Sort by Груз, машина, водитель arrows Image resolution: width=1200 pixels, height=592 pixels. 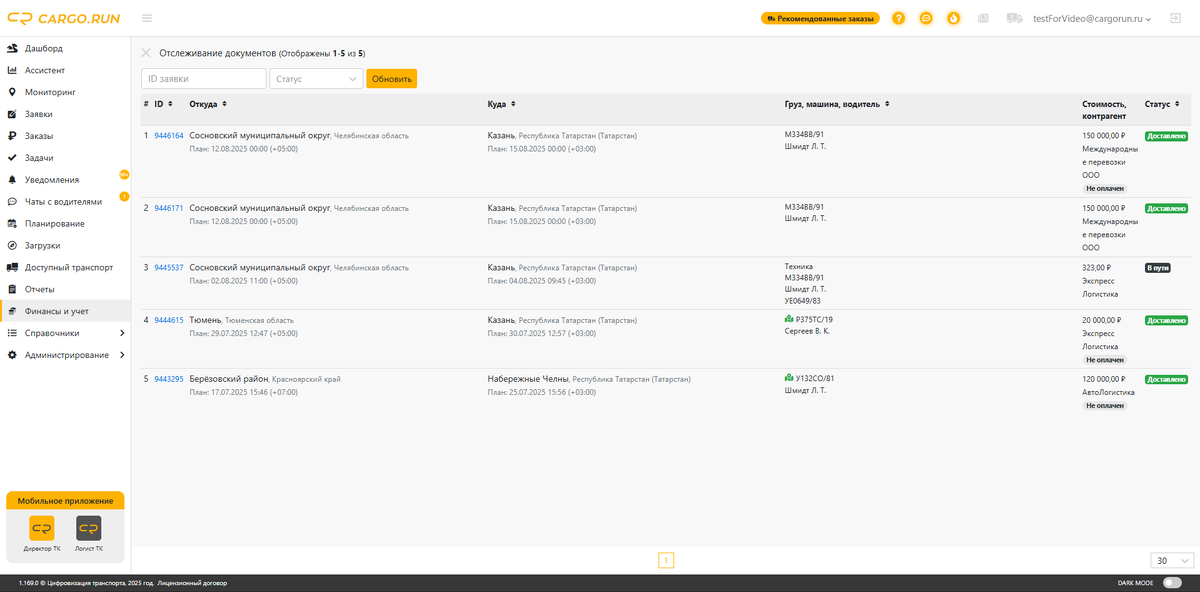[x=888, y=104]
